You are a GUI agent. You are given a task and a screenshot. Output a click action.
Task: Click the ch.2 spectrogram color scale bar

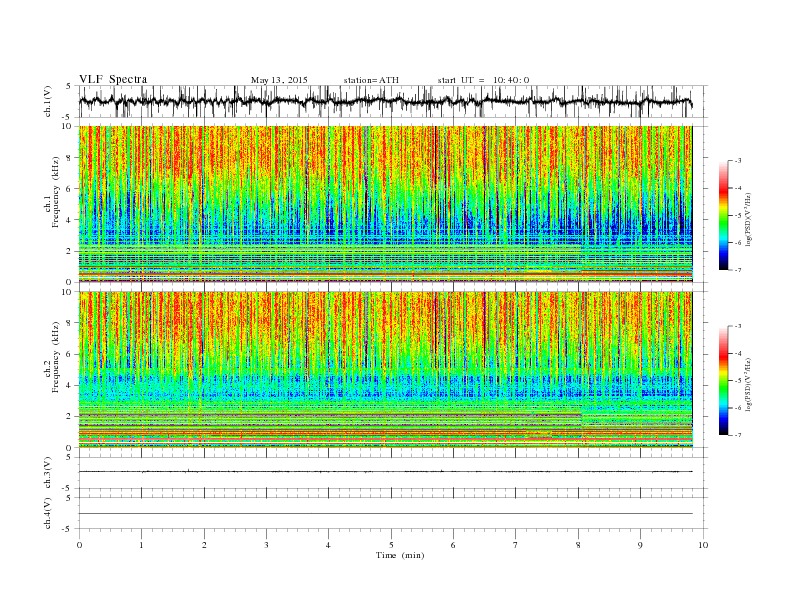click(x=723, y=381)
